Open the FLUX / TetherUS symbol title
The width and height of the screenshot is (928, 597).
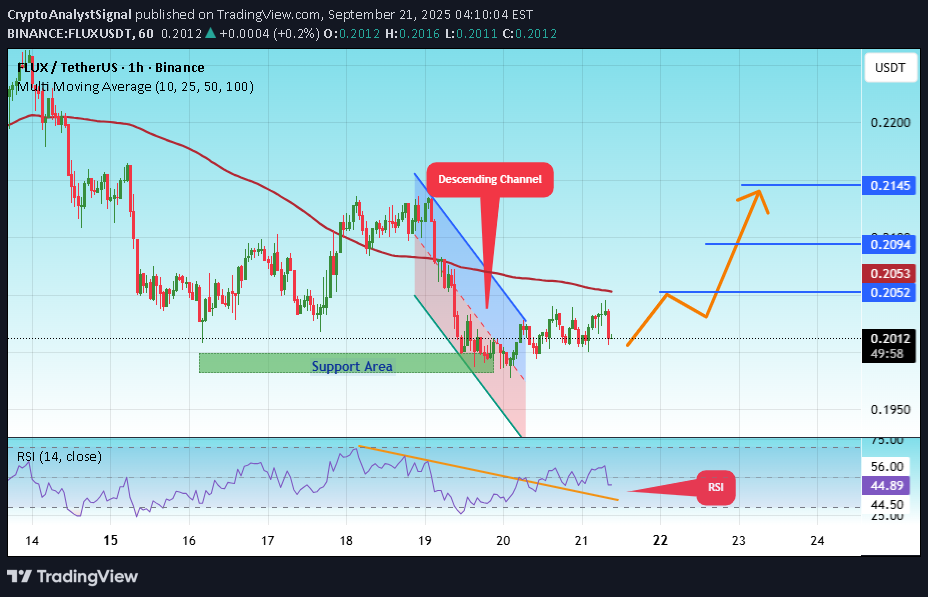click(x=110, y=68)
